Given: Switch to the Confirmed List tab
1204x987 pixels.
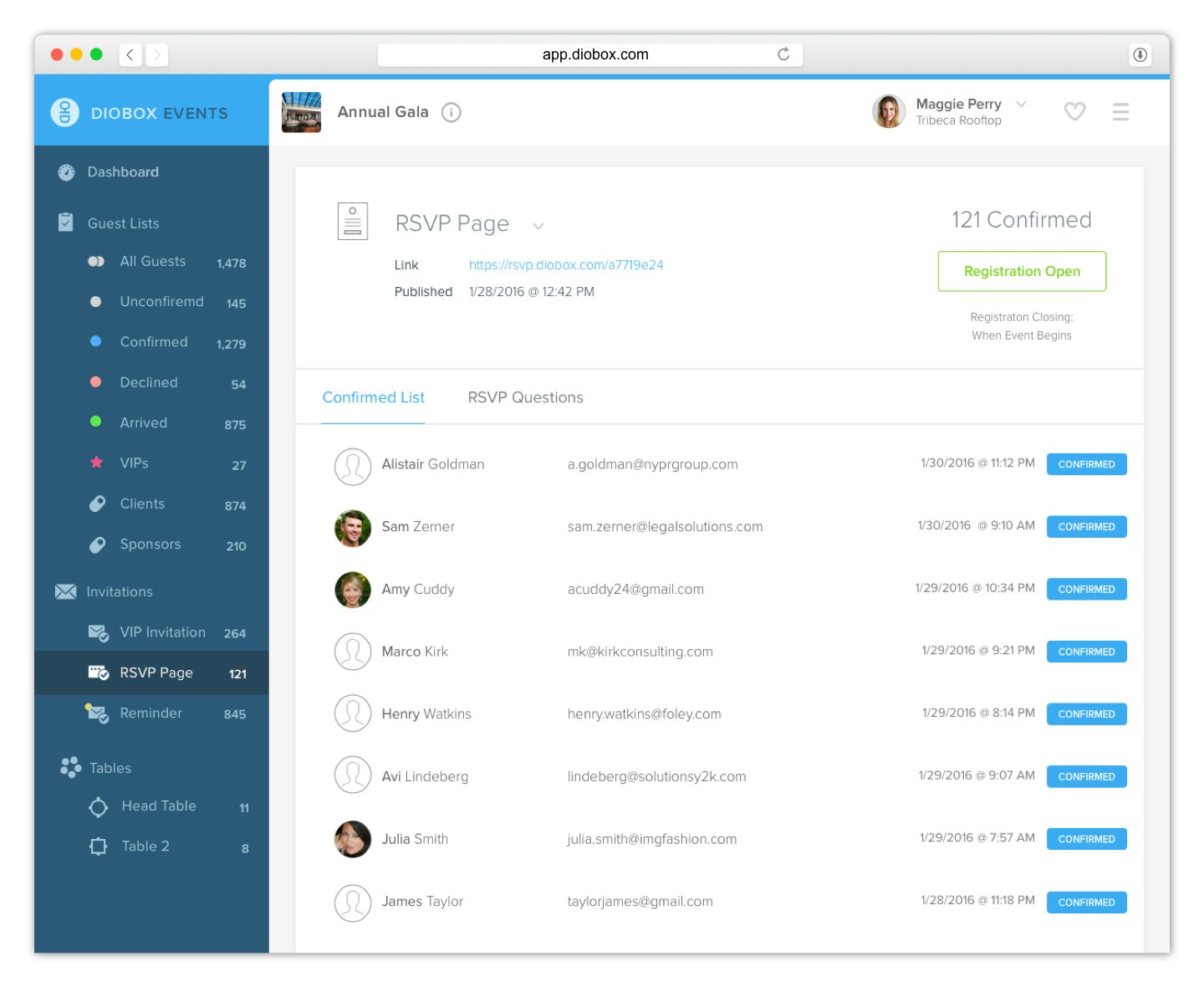Looking at the screenshot, I should coord(374,397).
